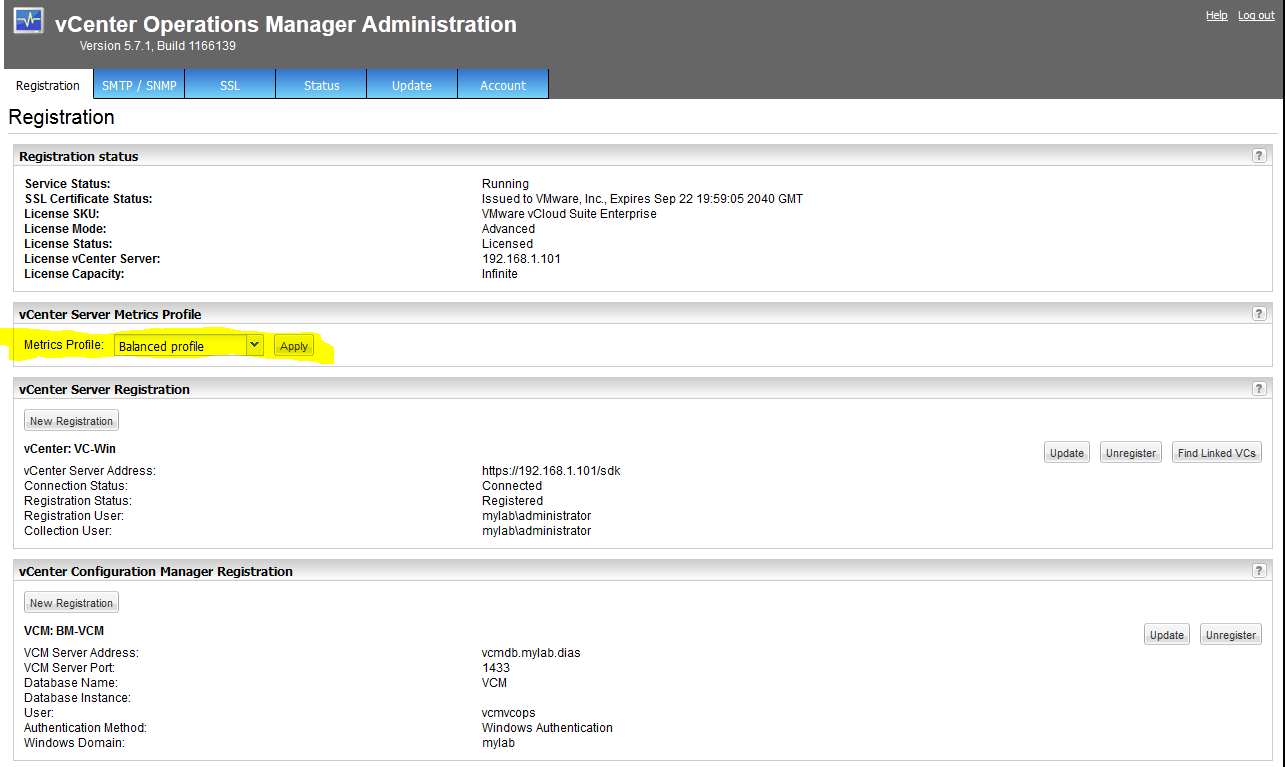
Task: Apply the selected Metrics Profile
Action: [x=294, y=346]
